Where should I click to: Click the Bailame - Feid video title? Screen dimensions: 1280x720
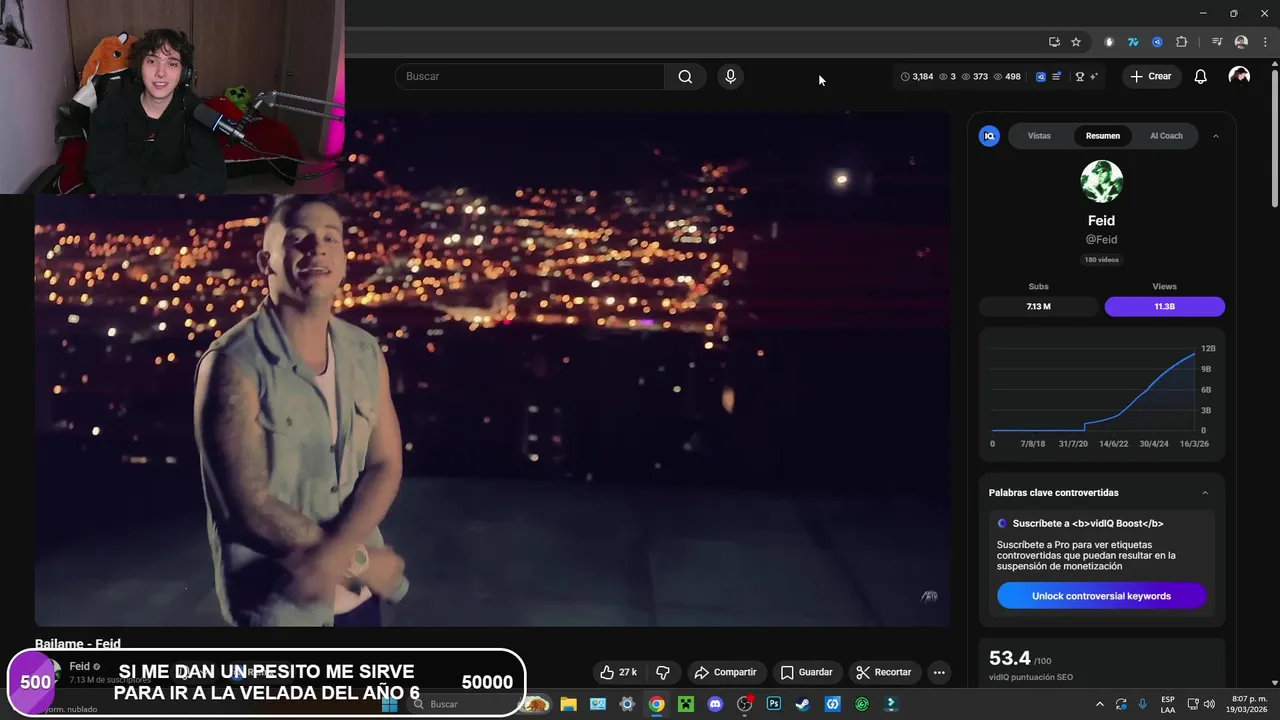click(78, 644)
